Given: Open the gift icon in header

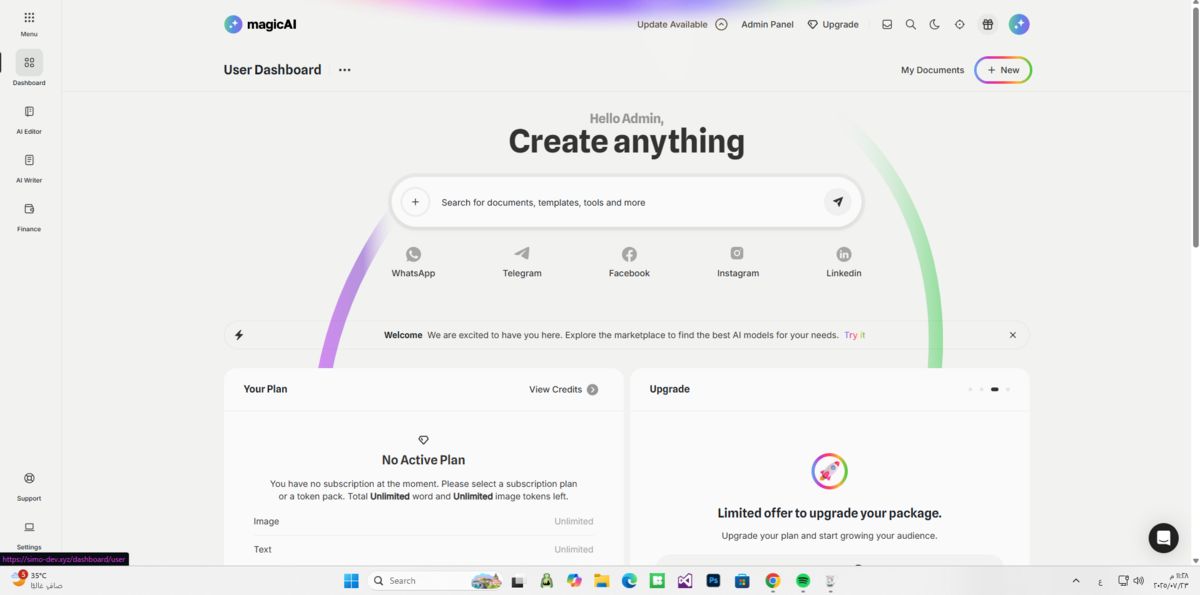Looking at the screenshot, I should (987, 25).
